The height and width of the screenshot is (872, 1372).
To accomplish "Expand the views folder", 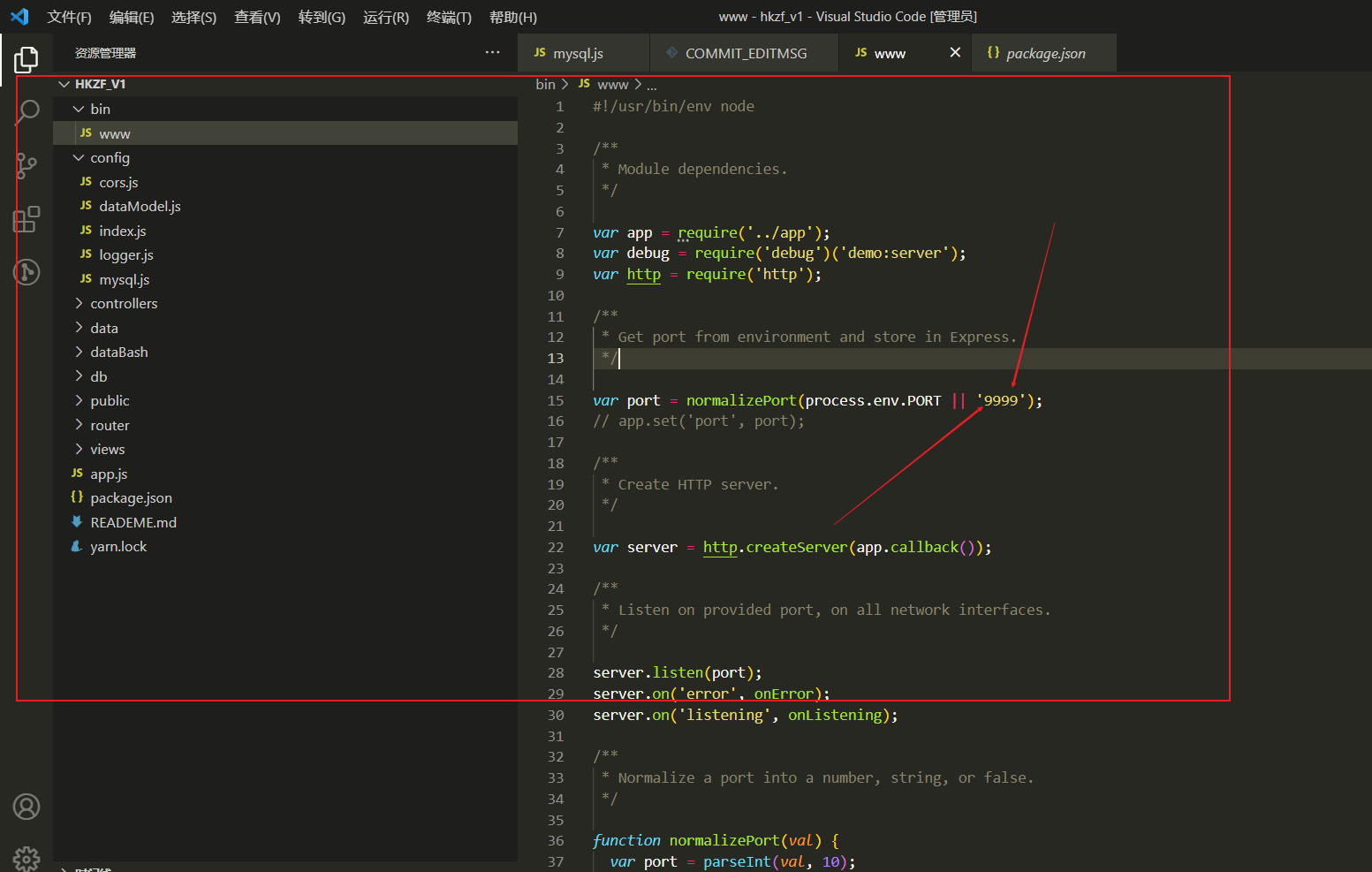I will pyautogui.click(x=79, y=449).
